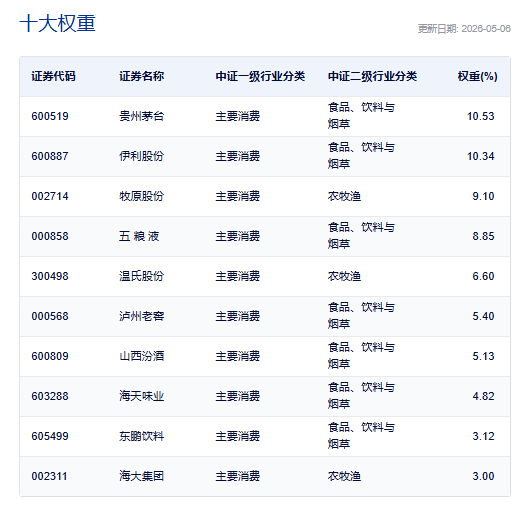Click weight value 10.34
The height and width of the screenshot is (514, 526).
coord(481,156)
